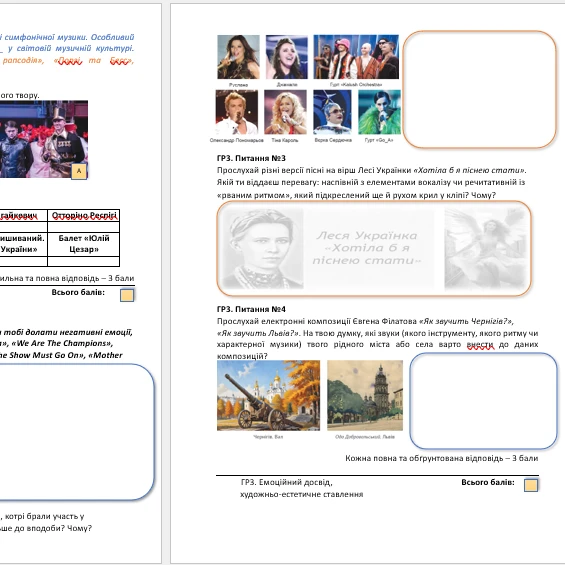Select the Львів tower painting
Viewport: 565px width, 565px height.
click(x=365, y=395)
